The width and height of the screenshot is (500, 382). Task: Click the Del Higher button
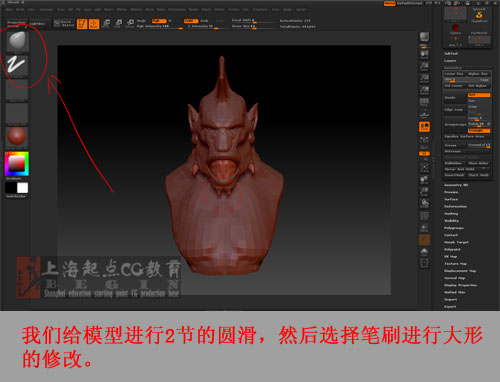(478, 86)
